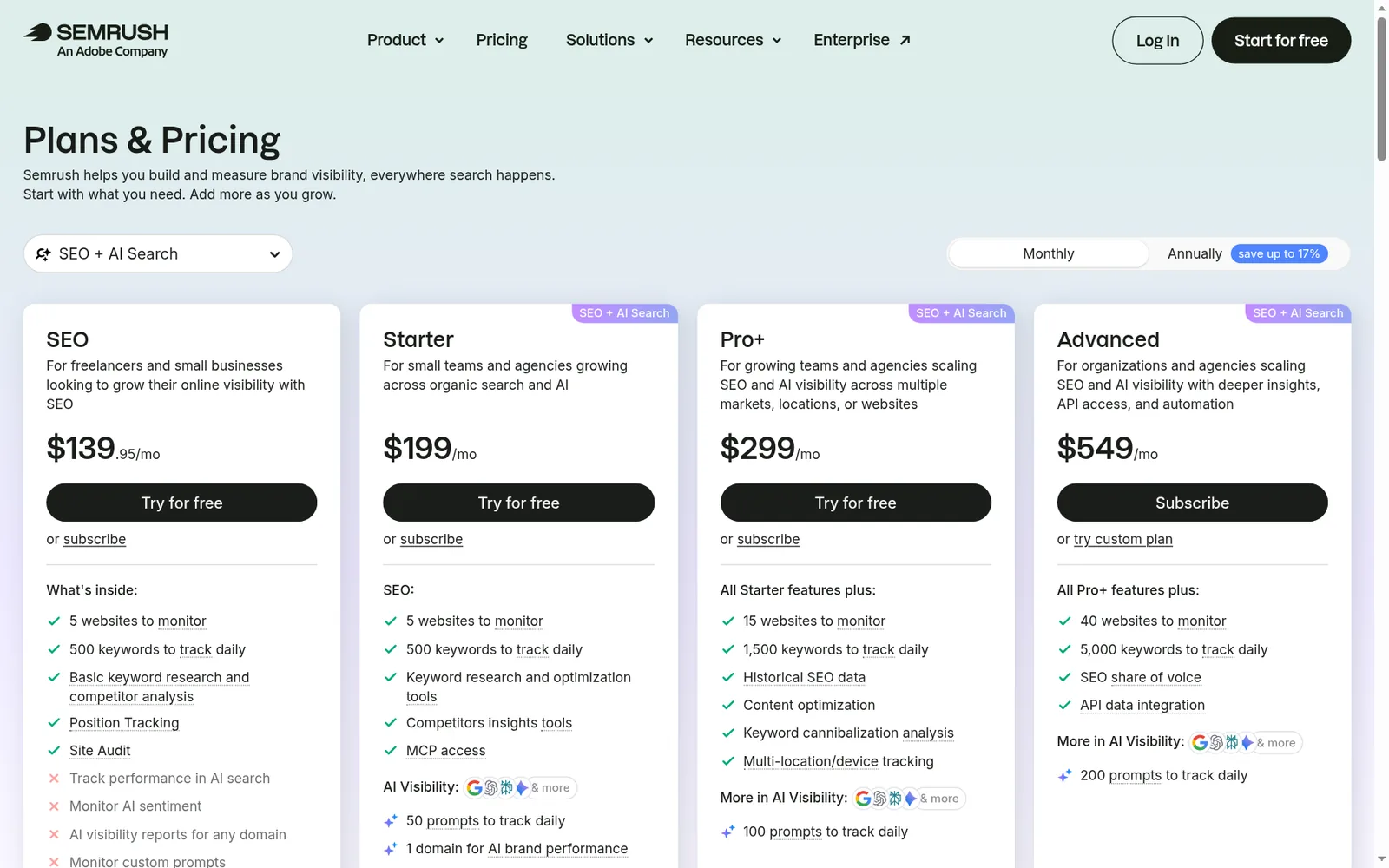The image size is (1389, 868).
Task: Click SEO + AI Search badge on Starter card
Action: (624, 313)
